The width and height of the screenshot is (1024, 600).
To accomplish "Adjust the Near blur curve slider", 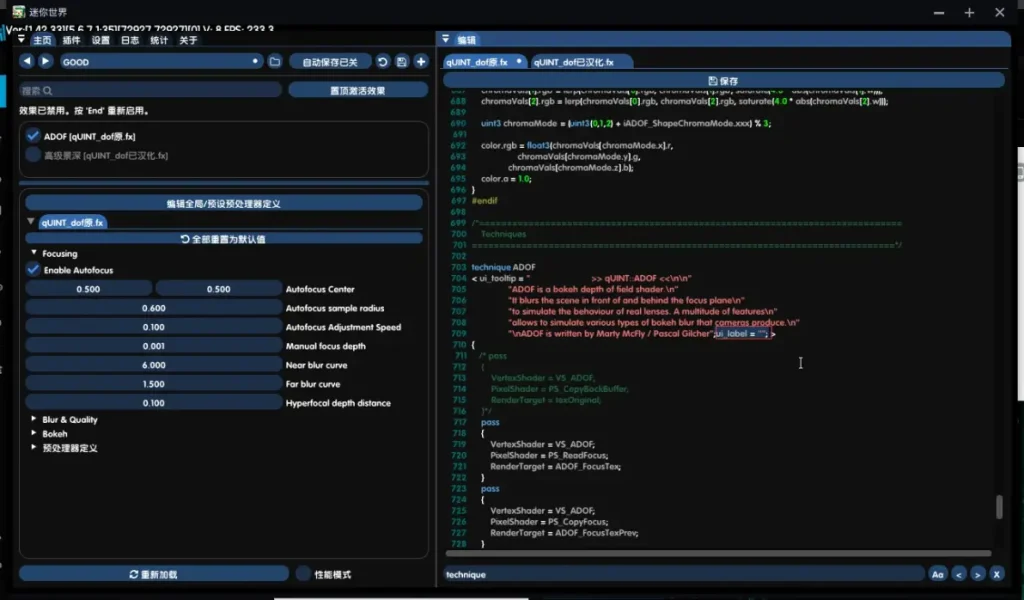I will 153,365.
